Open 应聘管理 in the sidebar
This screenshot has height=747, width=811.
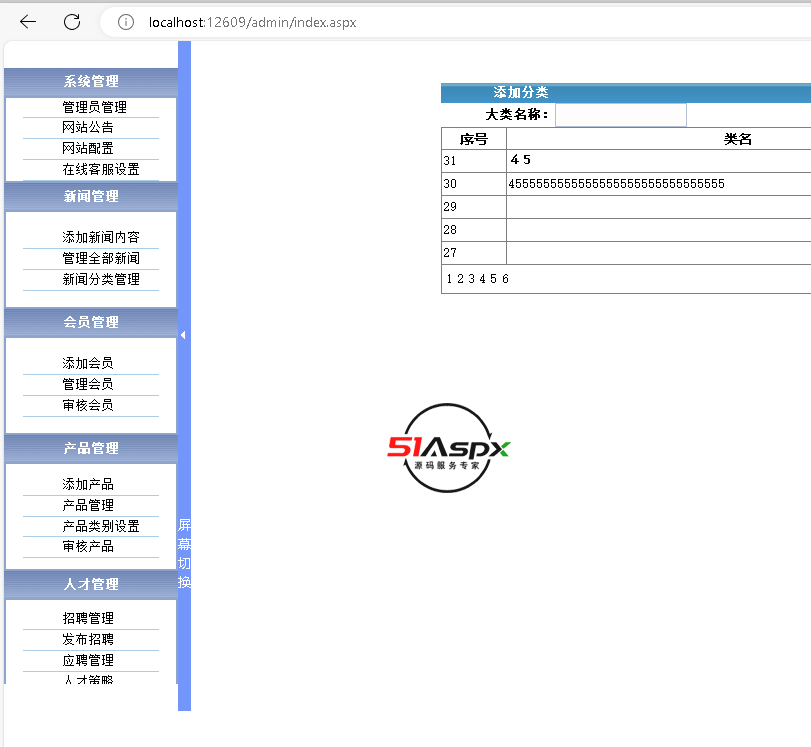tap(88, 661)
